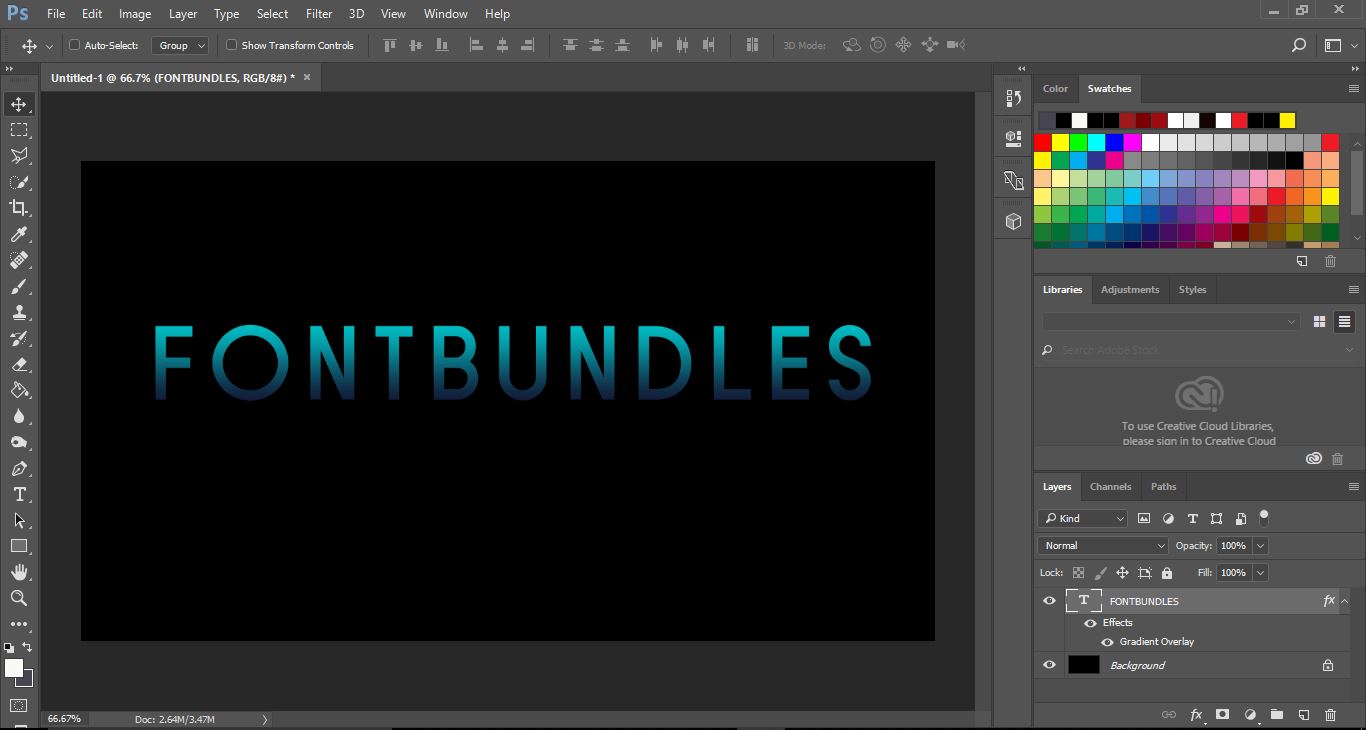Select the Brush tool

tap(19, 286)
